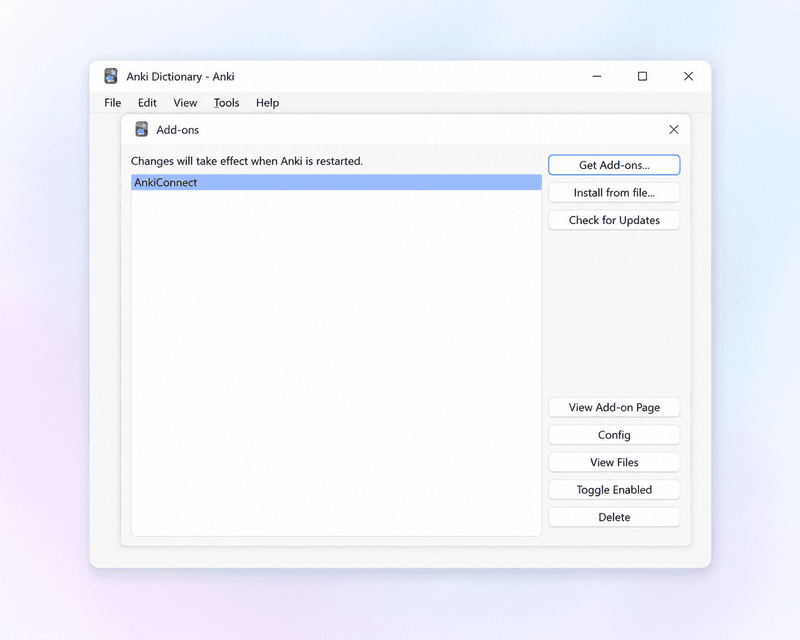Open the File menu
Viewport: 800px width, 640px height.
pyautogui.click(x=112, y=103)
